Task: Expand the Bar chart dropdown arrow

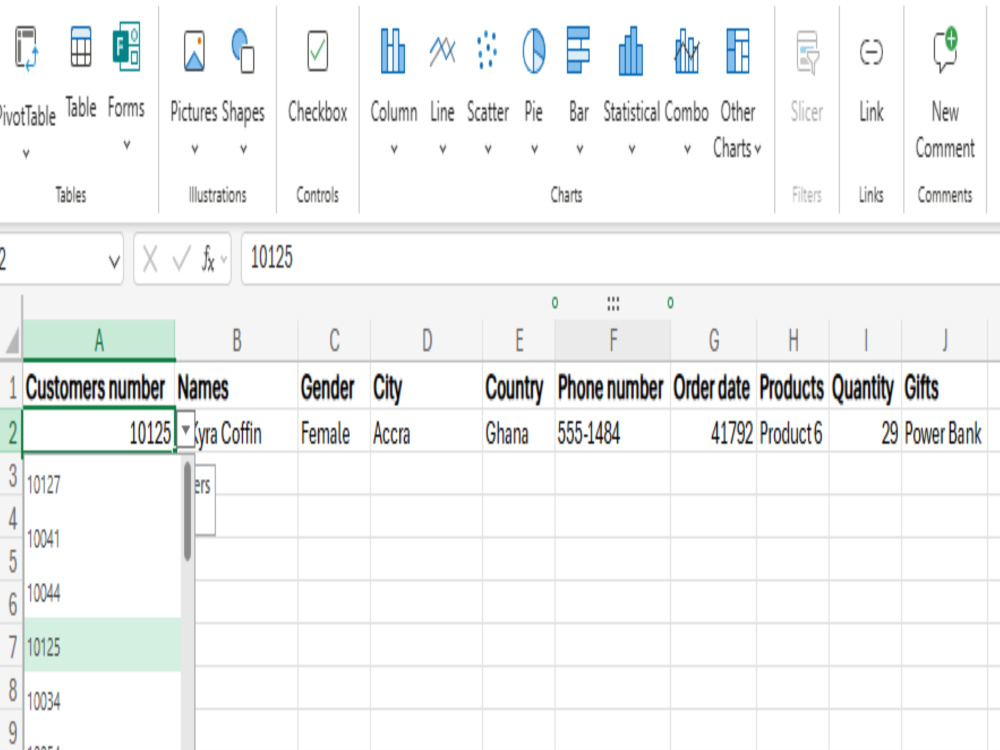Action: (x=579, y=149)
